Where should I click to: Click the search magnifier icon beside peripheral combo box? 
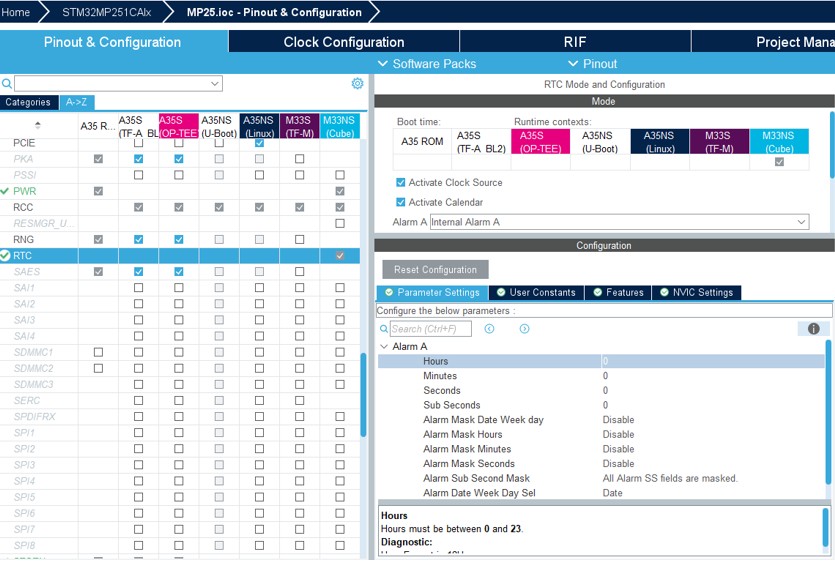tap(6, 84)
